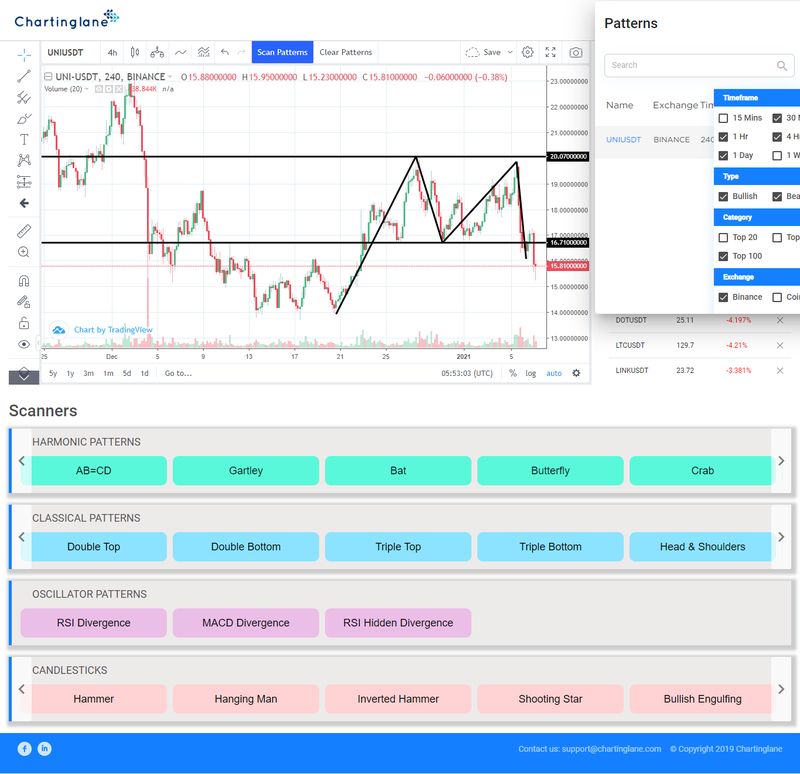This screenshot has width=800, height=774.
Task: Click the Scan Patterns button
Action: 282,52
